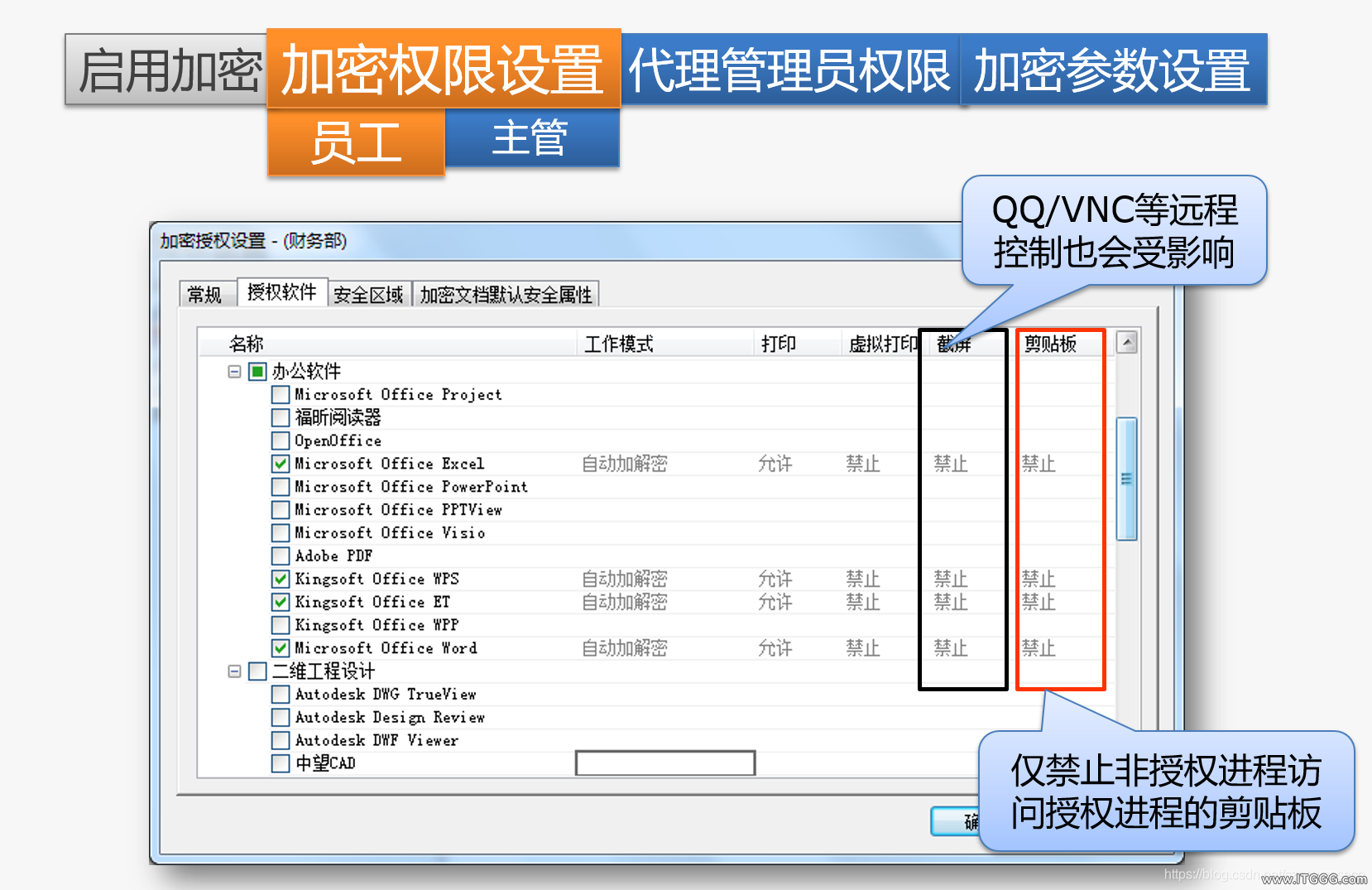Click 允许 print value for Word
Viewport: 1372px width, 890px height.
tap(775, 648)
